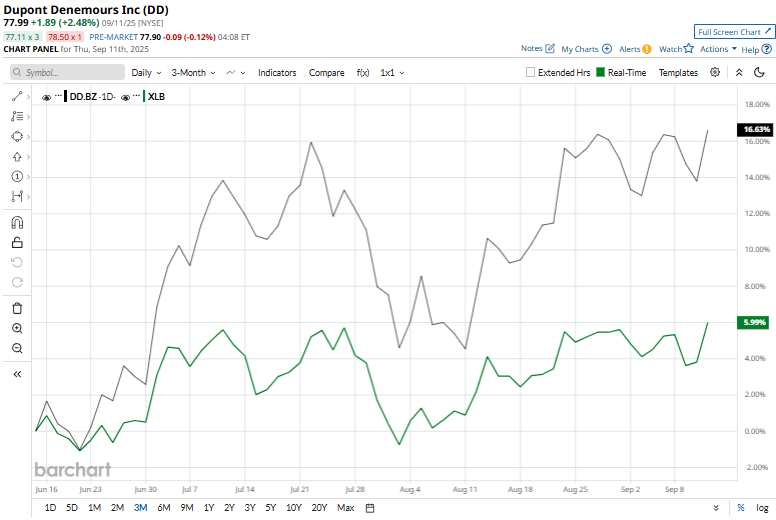Image resolution: width=776 pixels, height=520 pixels.
Task: Click the Alerts bell icon
Action: click(646, 49)
